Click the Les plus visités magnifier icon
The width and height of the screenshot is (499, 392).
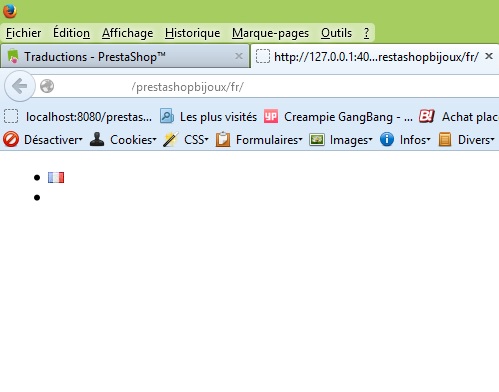pyautogui.click(x=167, y=116)
